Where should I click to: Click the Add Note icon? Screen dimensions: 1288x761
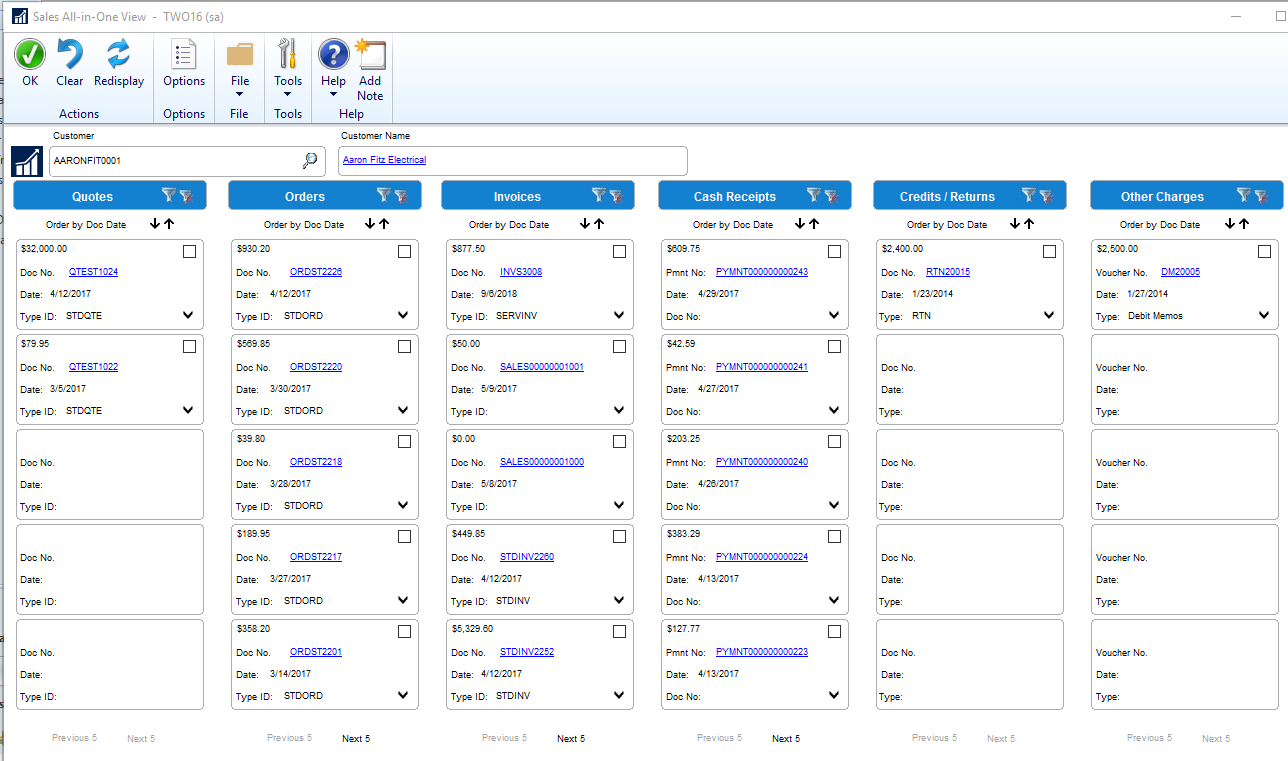click(x=370, y=55)
